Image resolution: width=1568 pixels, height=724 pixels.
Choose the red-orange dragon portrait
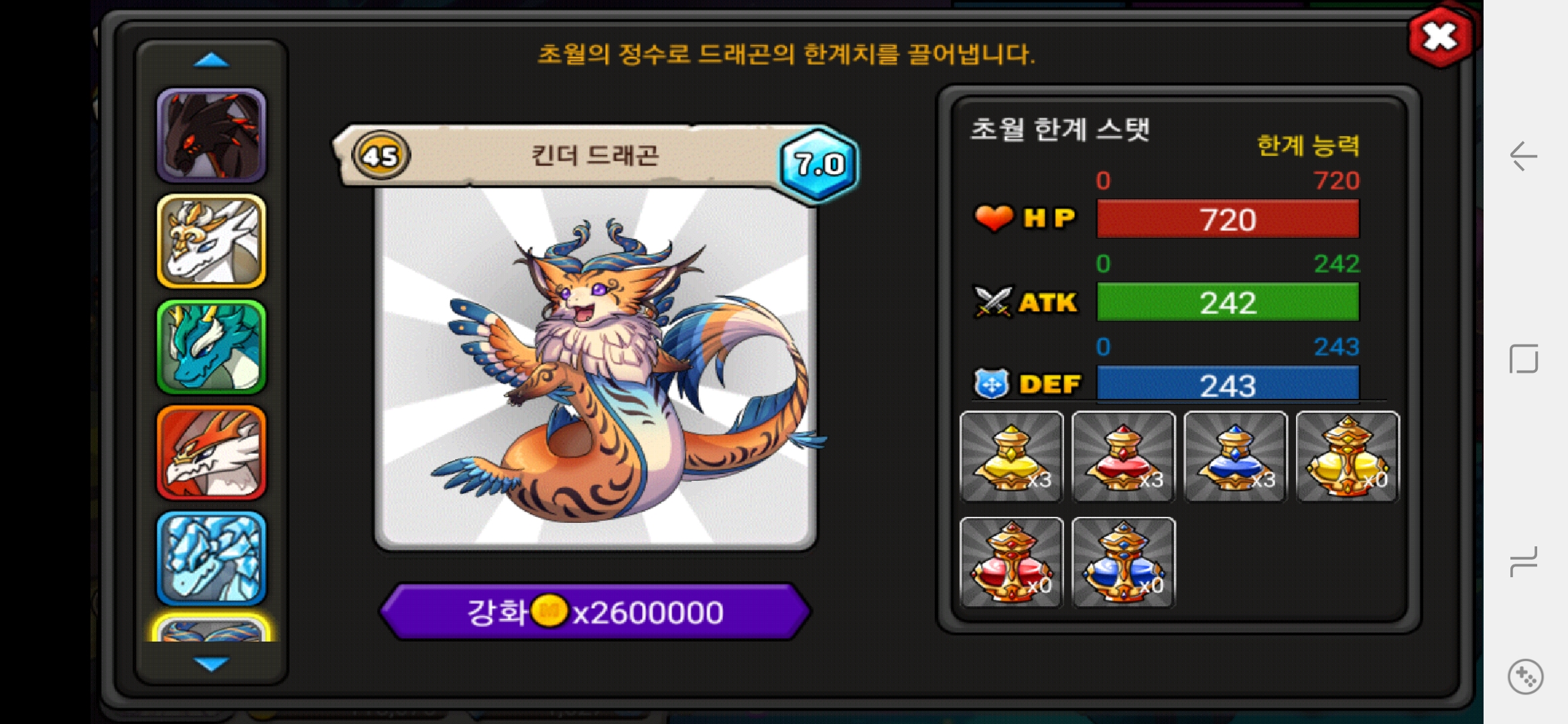pos(211,453)
